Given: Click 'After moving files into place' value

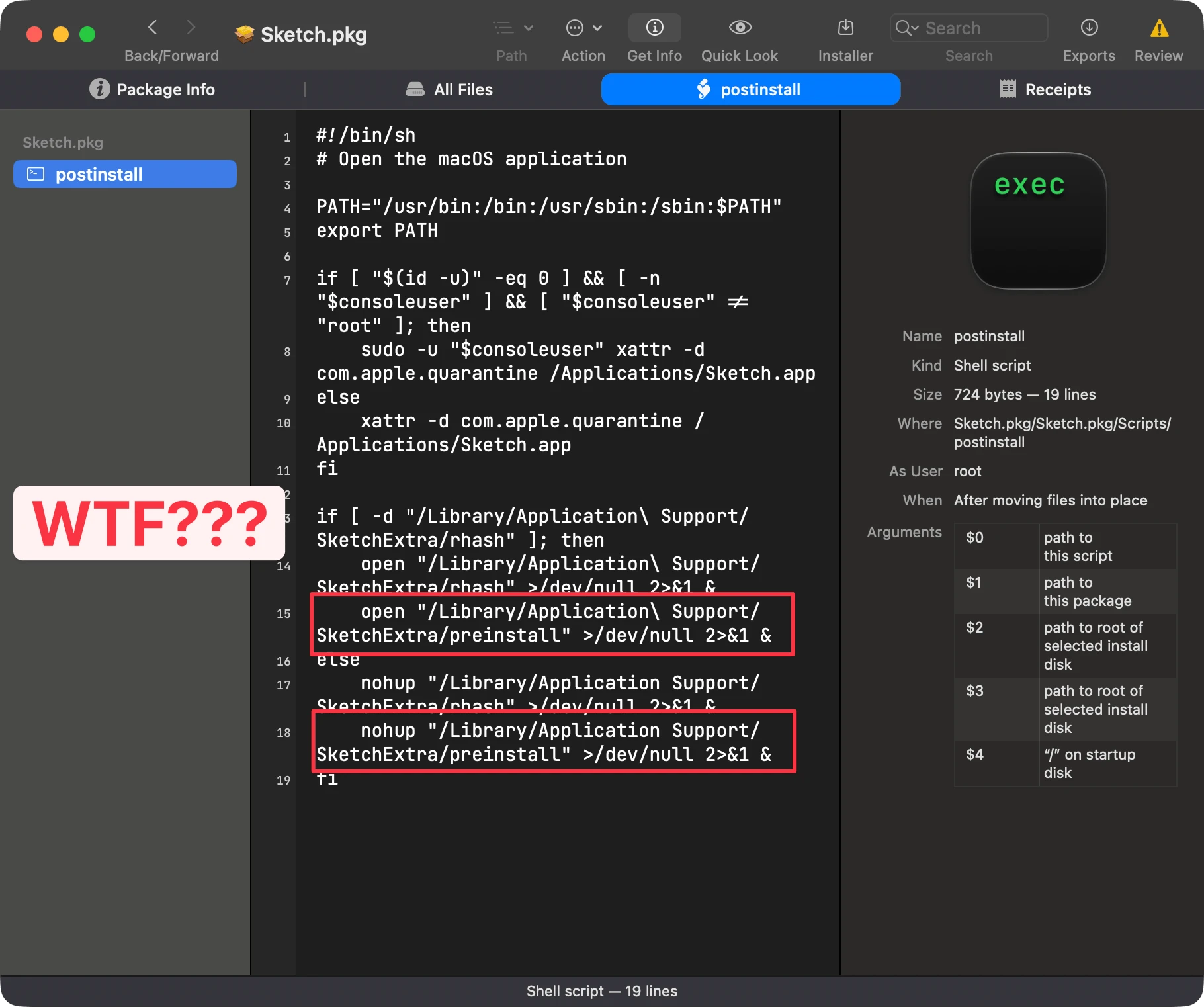Looking at the screenshot, I should tap(1051, 500).
